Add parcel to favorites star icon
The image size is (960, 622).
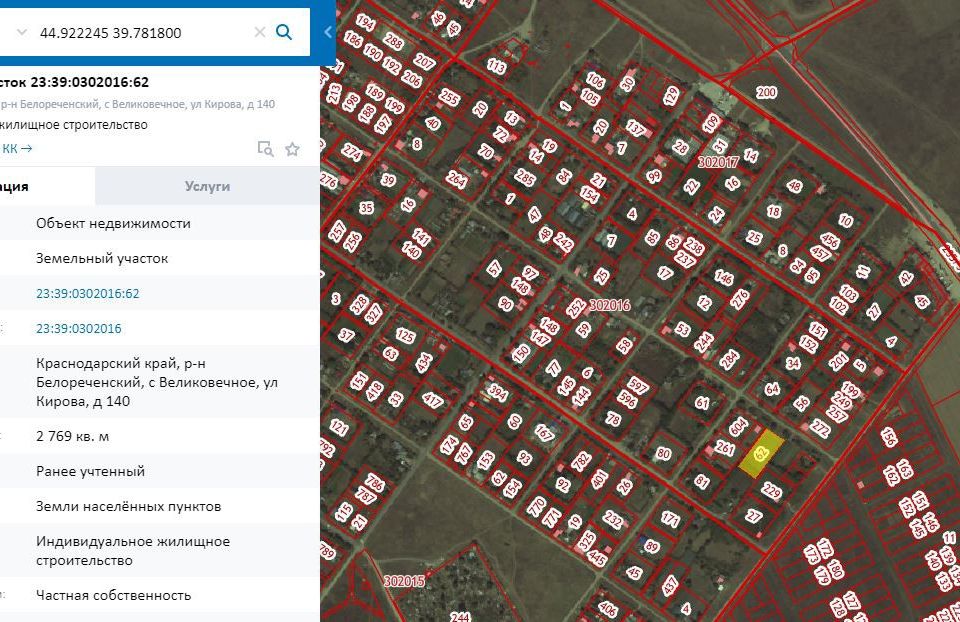292,149
